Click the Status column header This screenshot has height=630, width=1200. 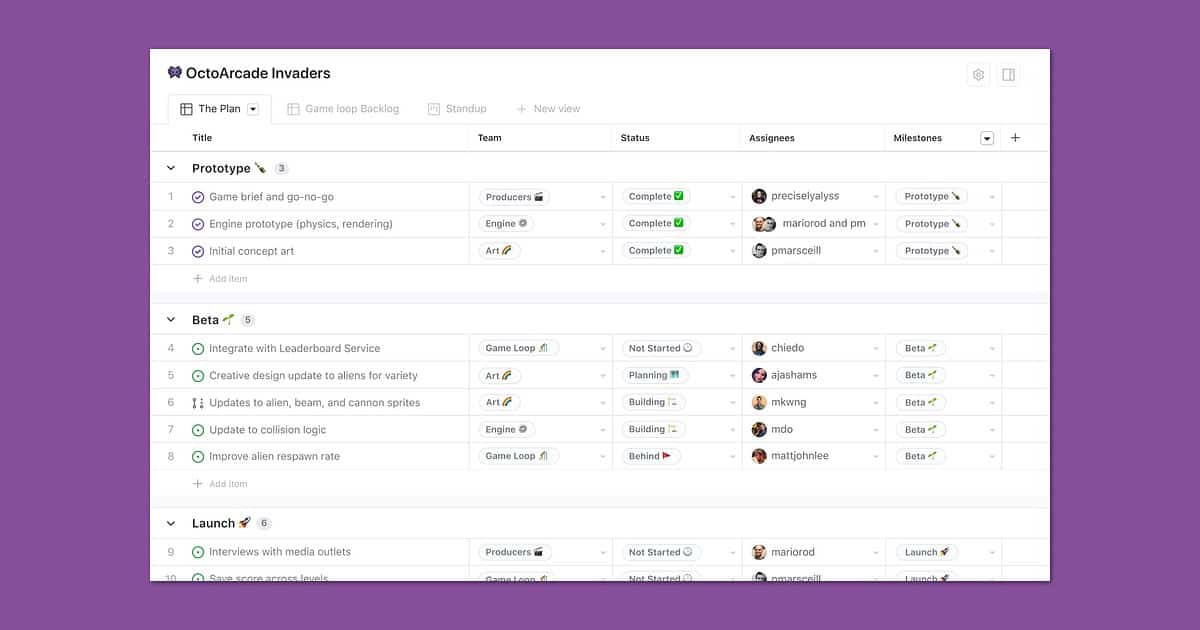(635, 138)
